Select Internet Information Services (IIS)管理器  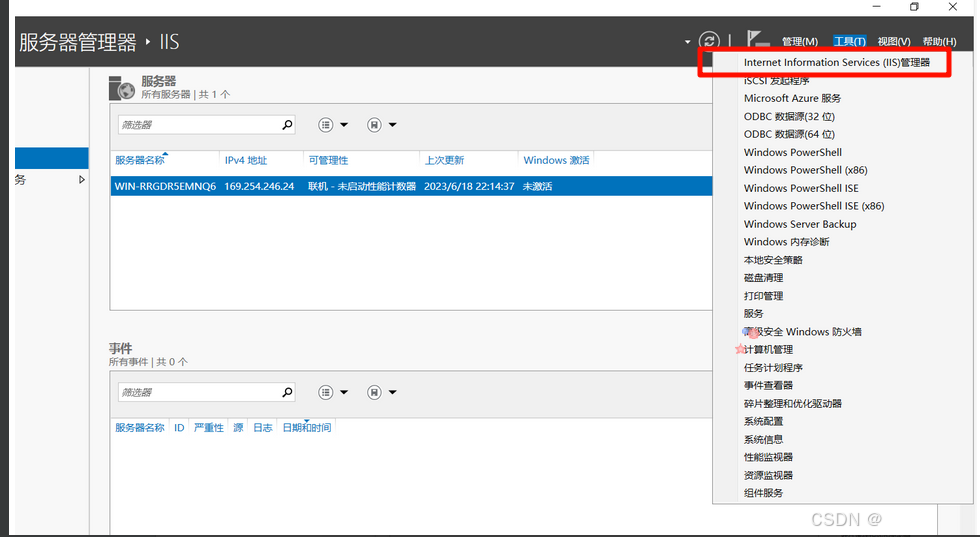[x=837, y=63]
